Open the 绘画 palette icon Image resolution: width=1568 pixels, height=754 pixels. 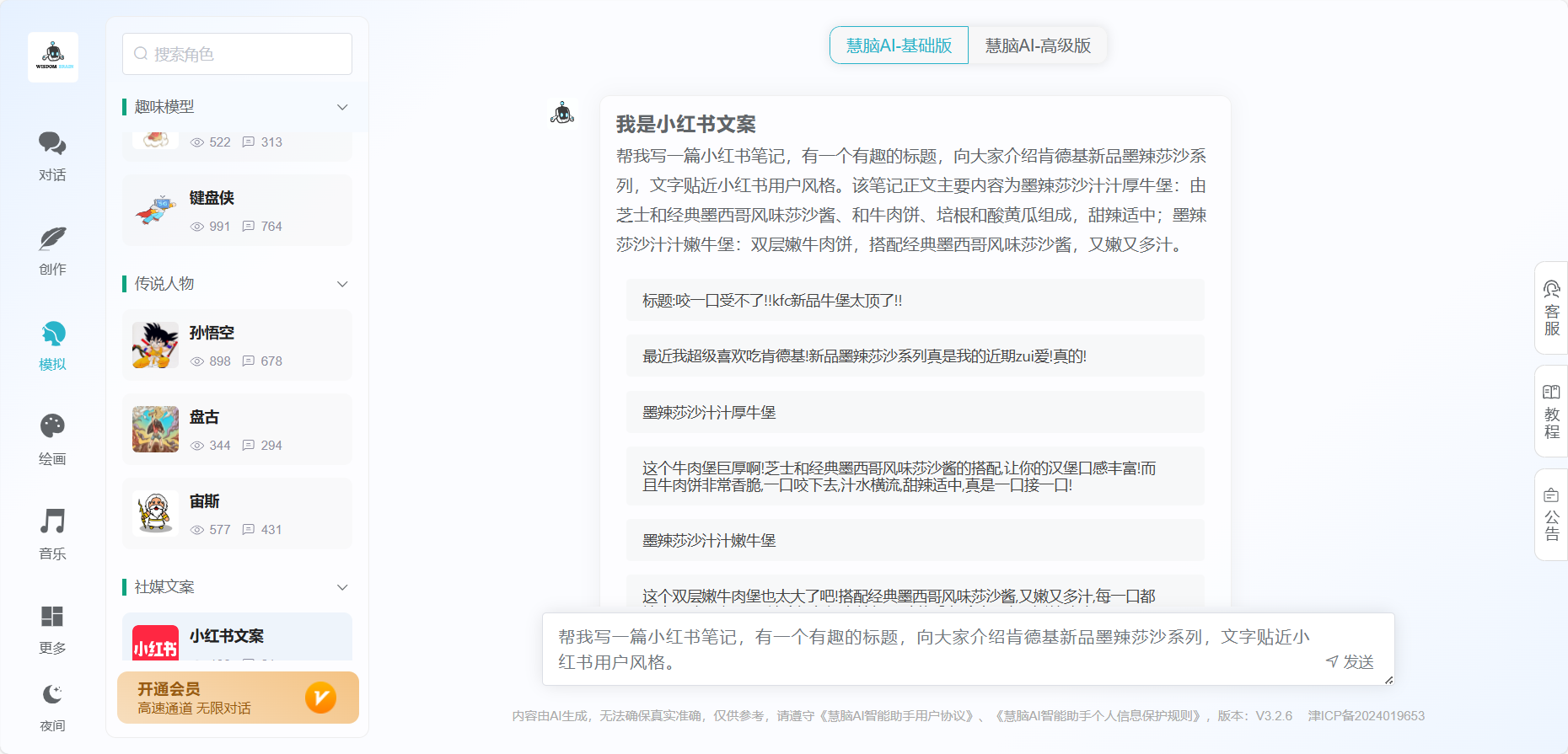pos(52,426)
